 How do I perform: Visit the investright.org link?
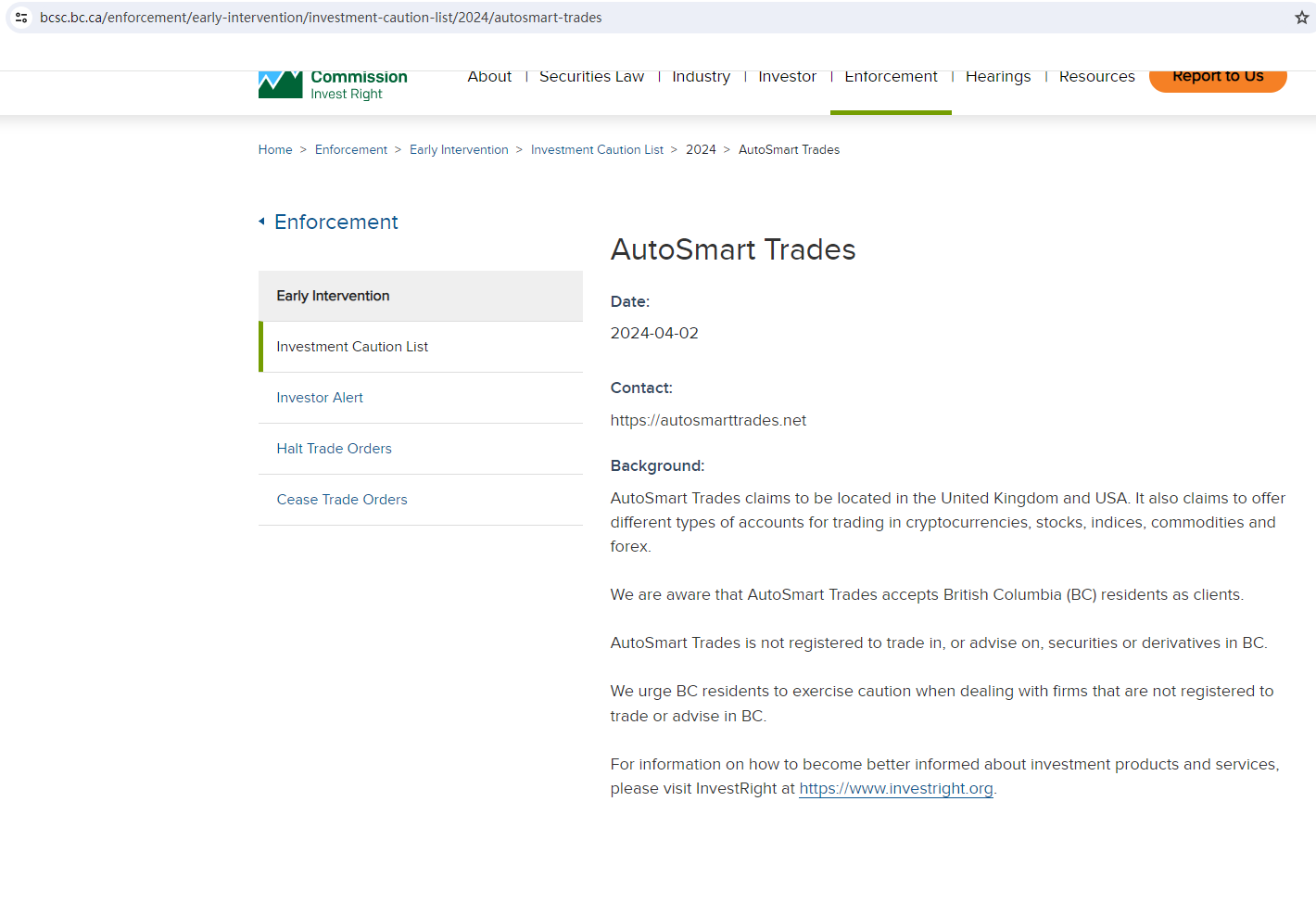(x=896, y=789)
